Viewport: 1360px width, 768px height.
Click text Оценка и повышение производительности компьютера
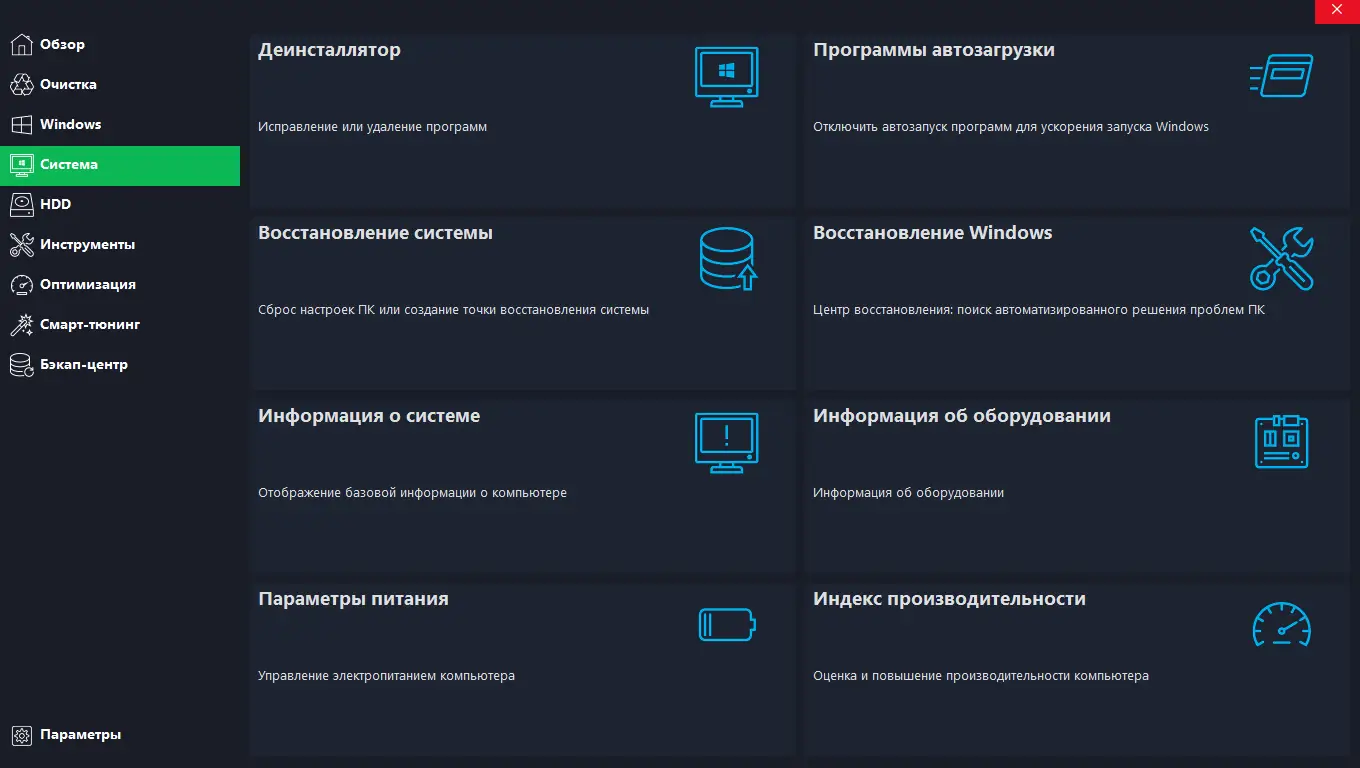[981, 676]
